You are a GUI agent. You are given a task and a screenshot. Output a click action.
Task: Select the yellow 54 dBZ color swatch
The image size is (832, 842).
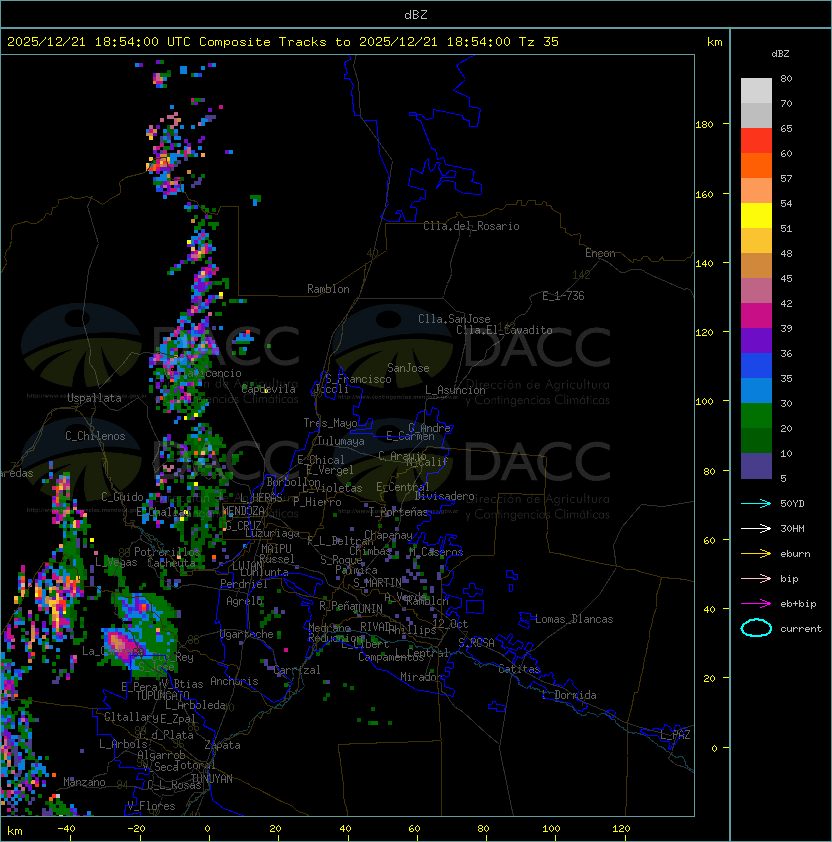pos(756,215)
